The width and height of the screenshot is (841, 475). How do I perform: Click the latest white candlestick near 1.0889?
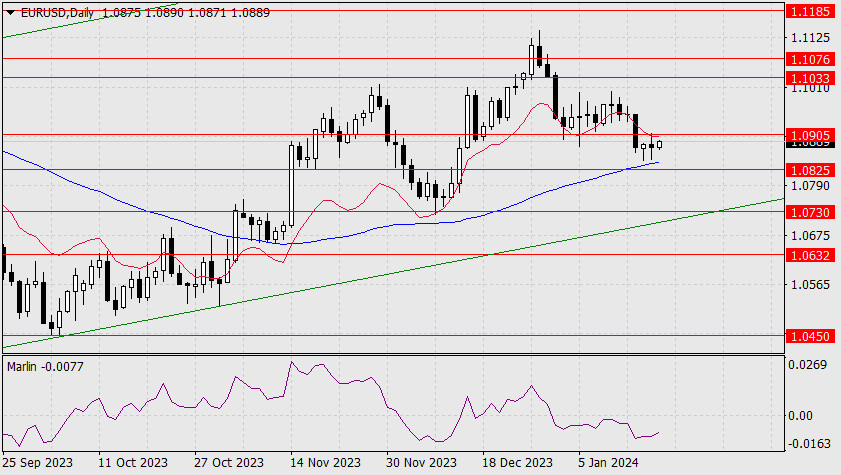659,144
